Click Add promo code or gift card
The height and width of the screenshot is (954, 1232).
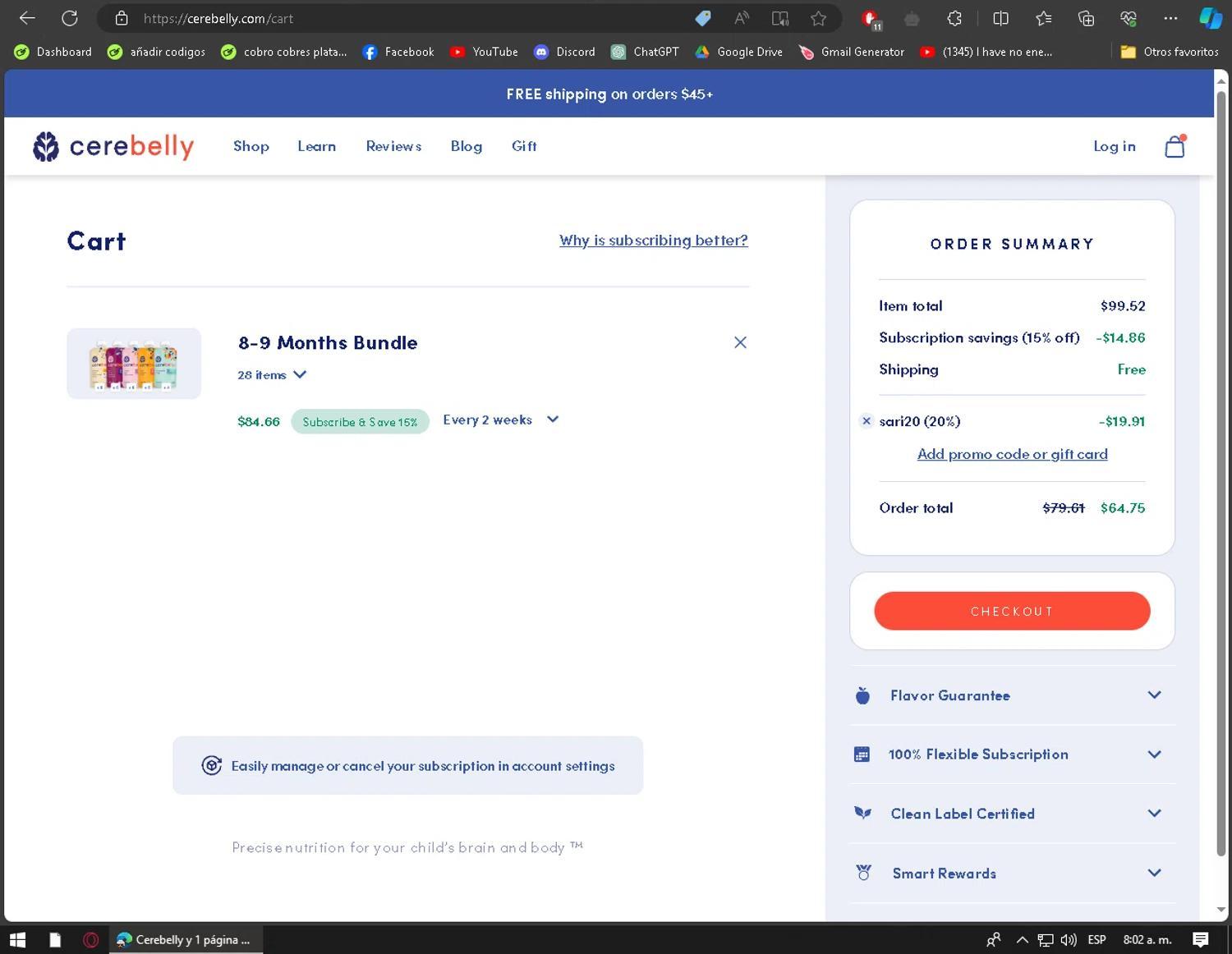[x=1012, y=454]
